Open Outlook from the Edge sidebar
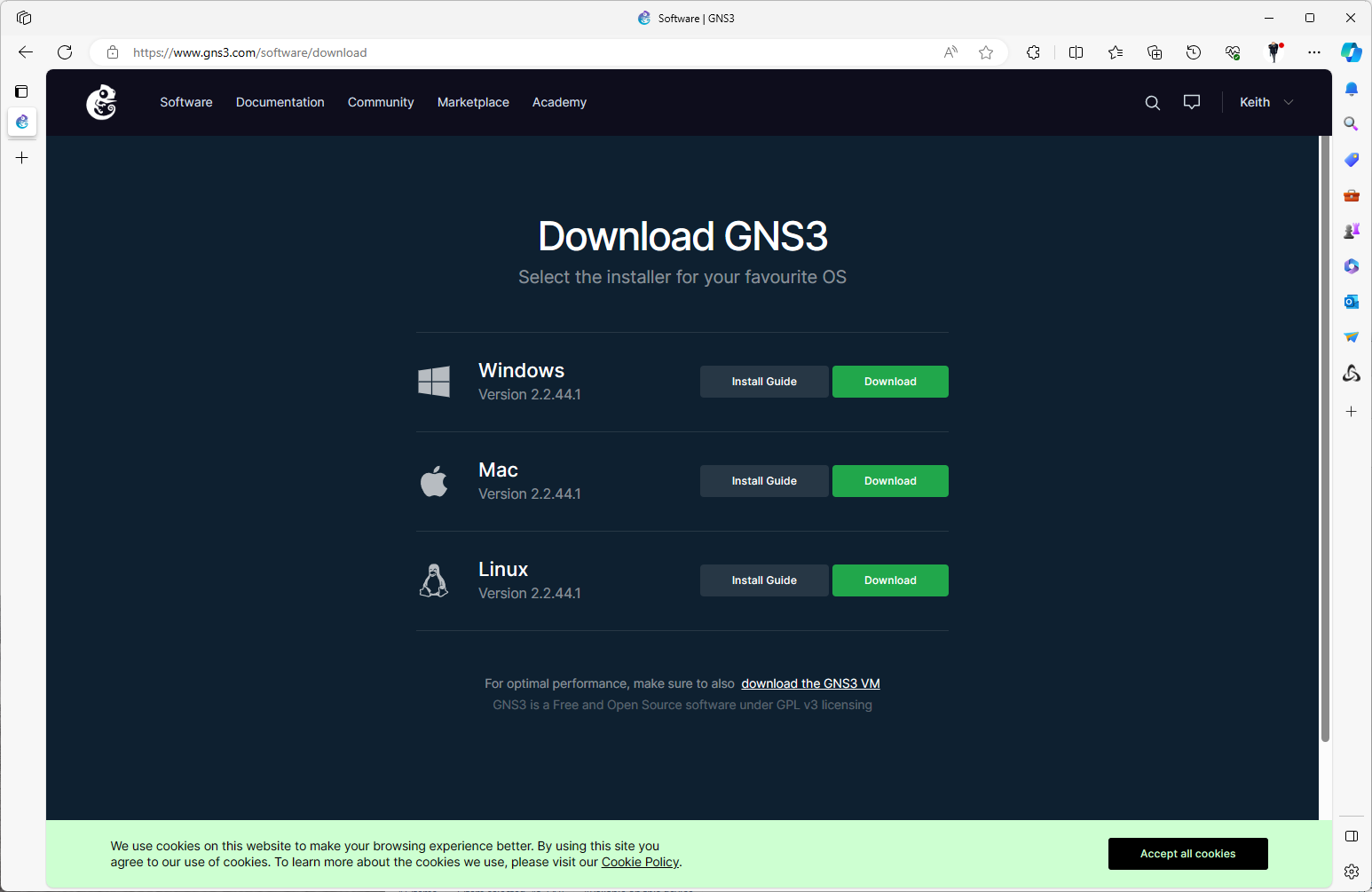1372x892 pixels. point(1352,302)
